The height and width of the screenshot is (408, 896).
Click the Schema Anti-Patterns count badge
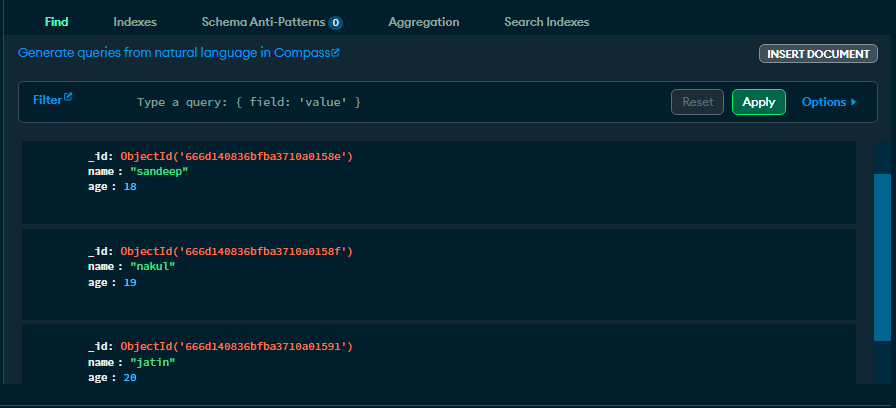pos(336,22)
